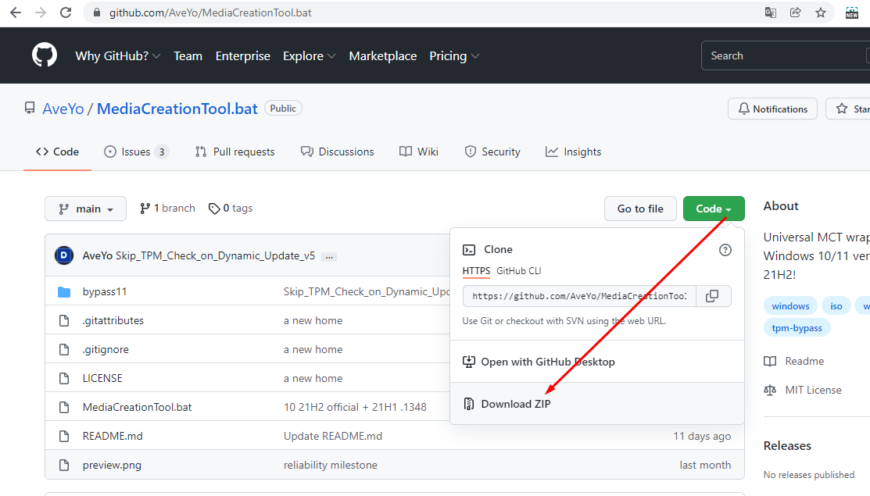Open the main branch dropdown

86,208
